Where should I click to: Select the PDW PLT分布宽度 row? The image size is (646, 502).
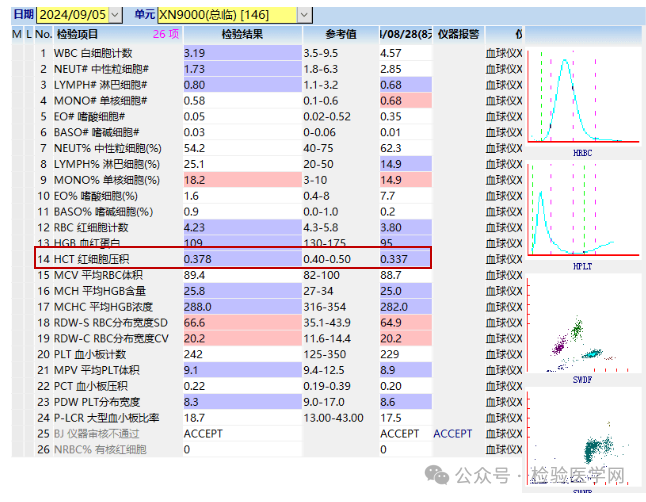point(268,402)
